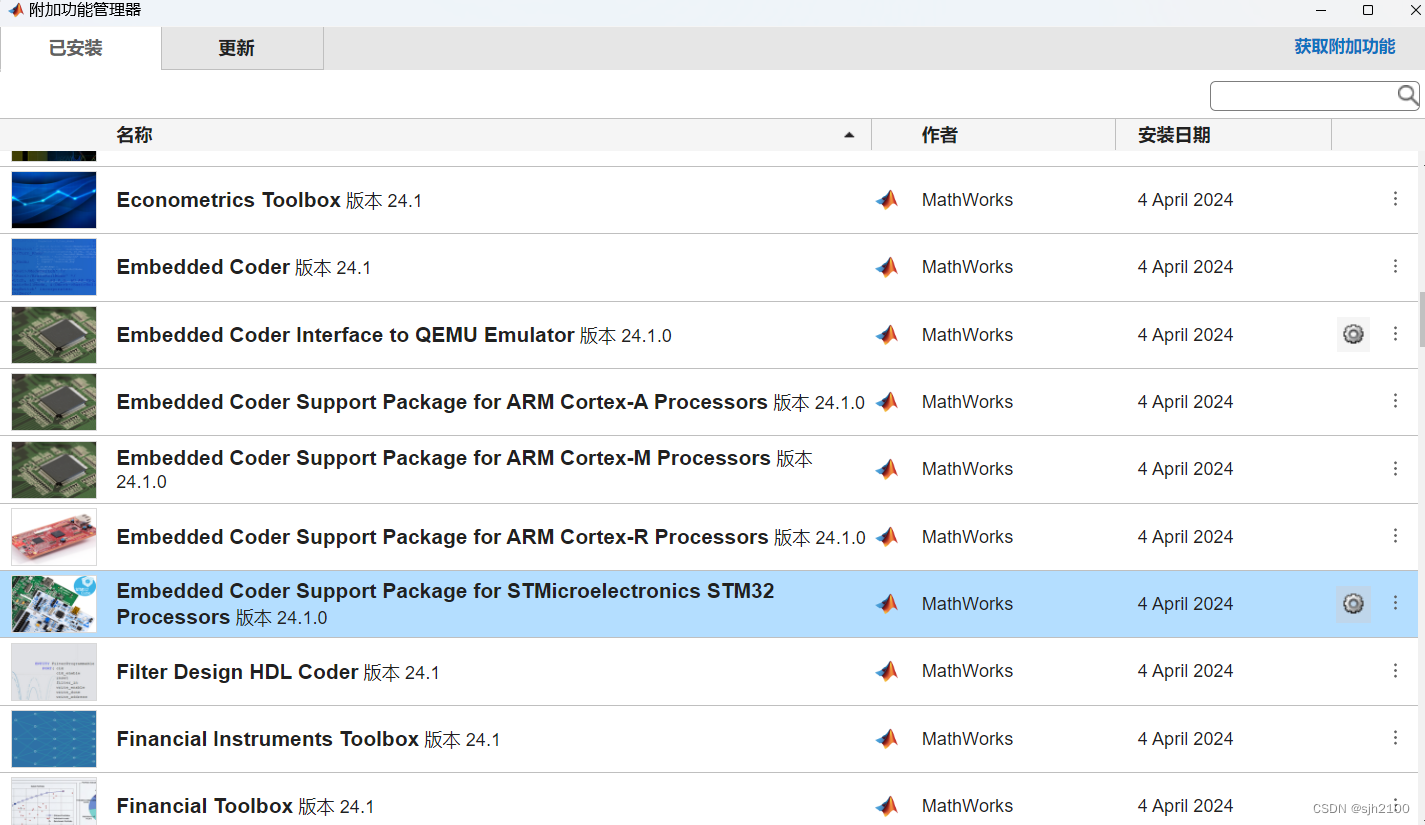Image resolution: width=1425 pixels, height=825 pixels.
Task: Open three-dot menu for STM32 Processors row
Action: [1395, 603]
